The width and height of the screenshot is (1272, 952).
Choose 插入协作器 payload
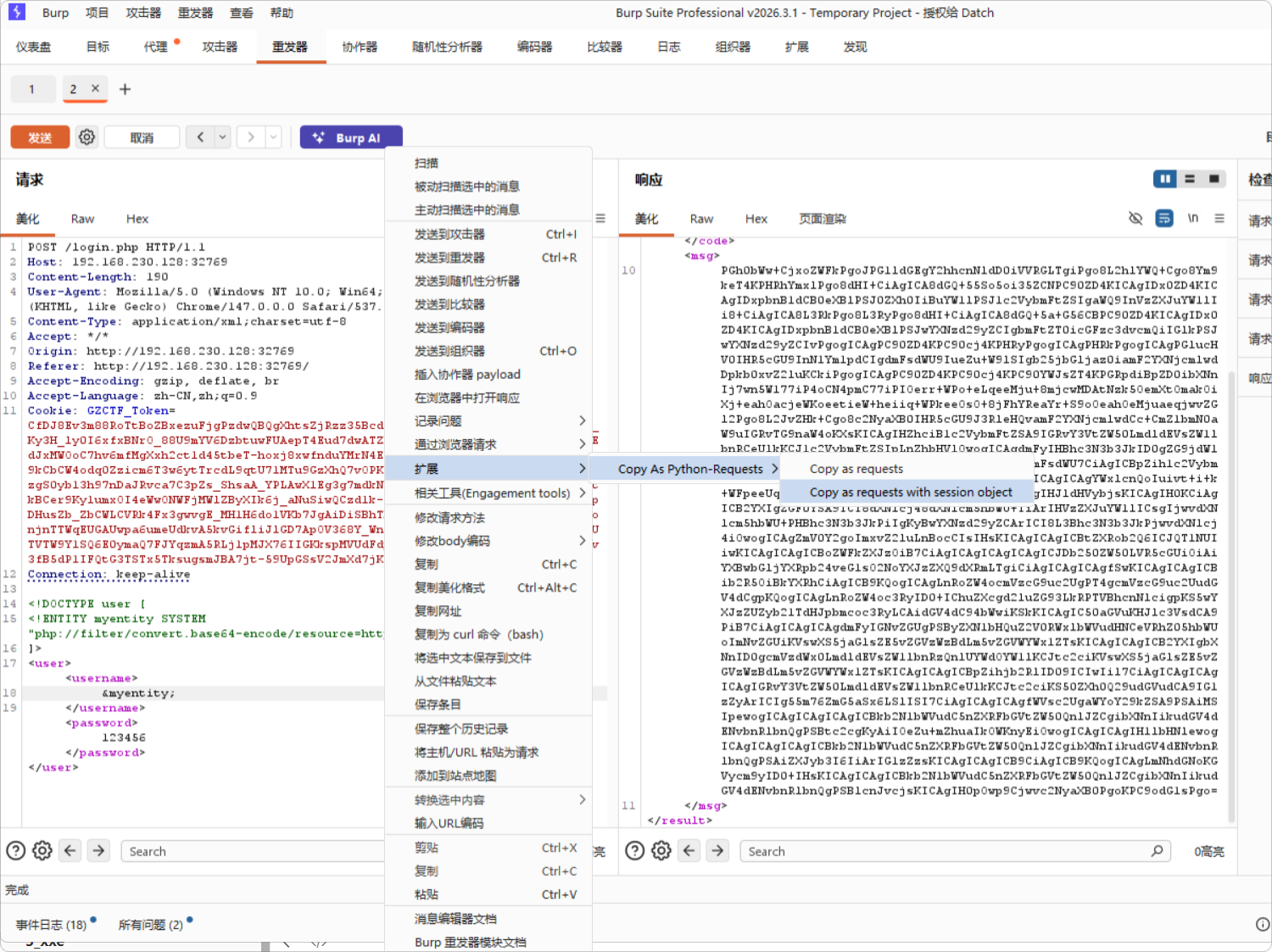(x=488, y=374)
